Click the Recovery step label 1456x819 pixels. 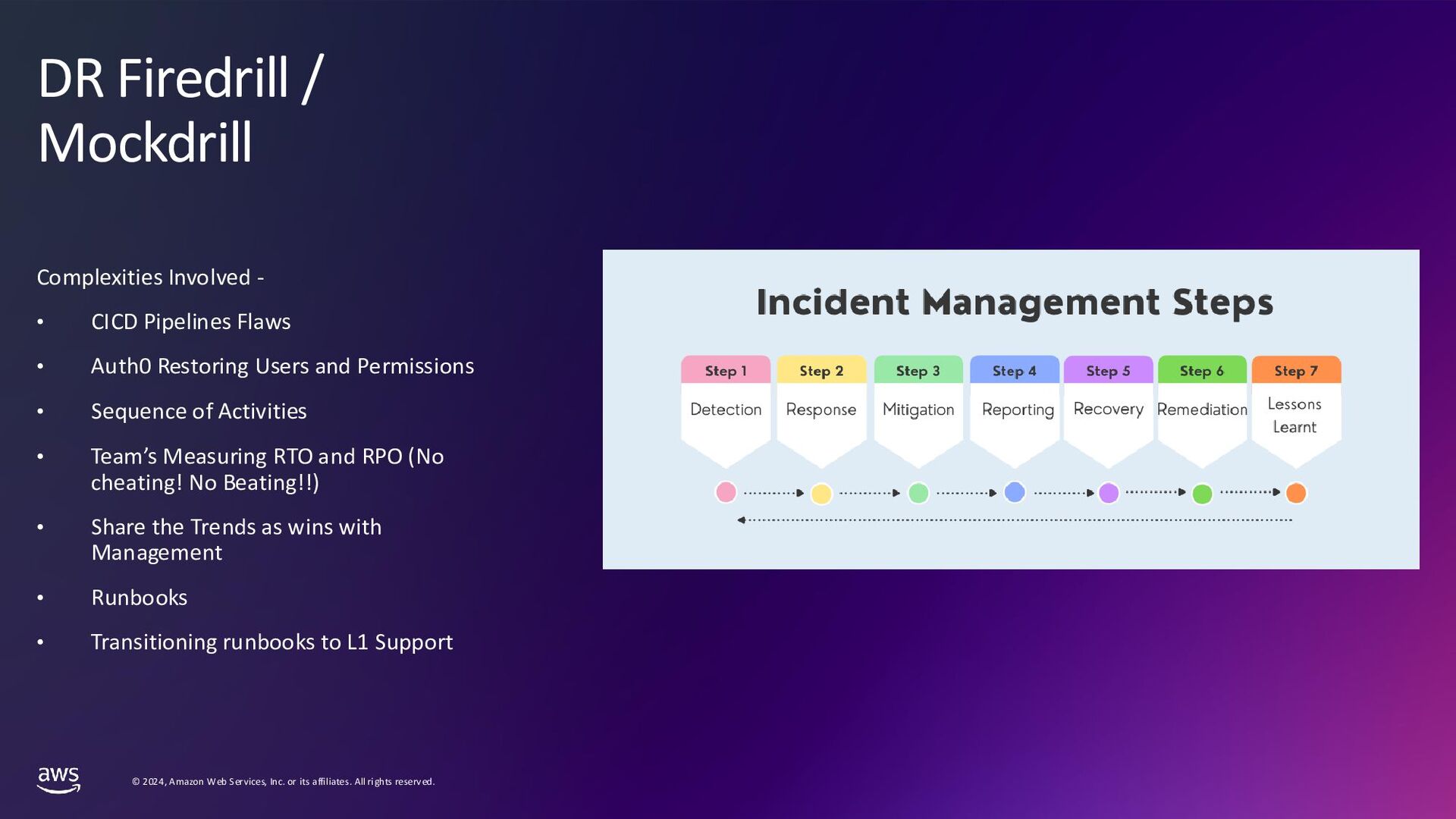(x=1108, y=409)
